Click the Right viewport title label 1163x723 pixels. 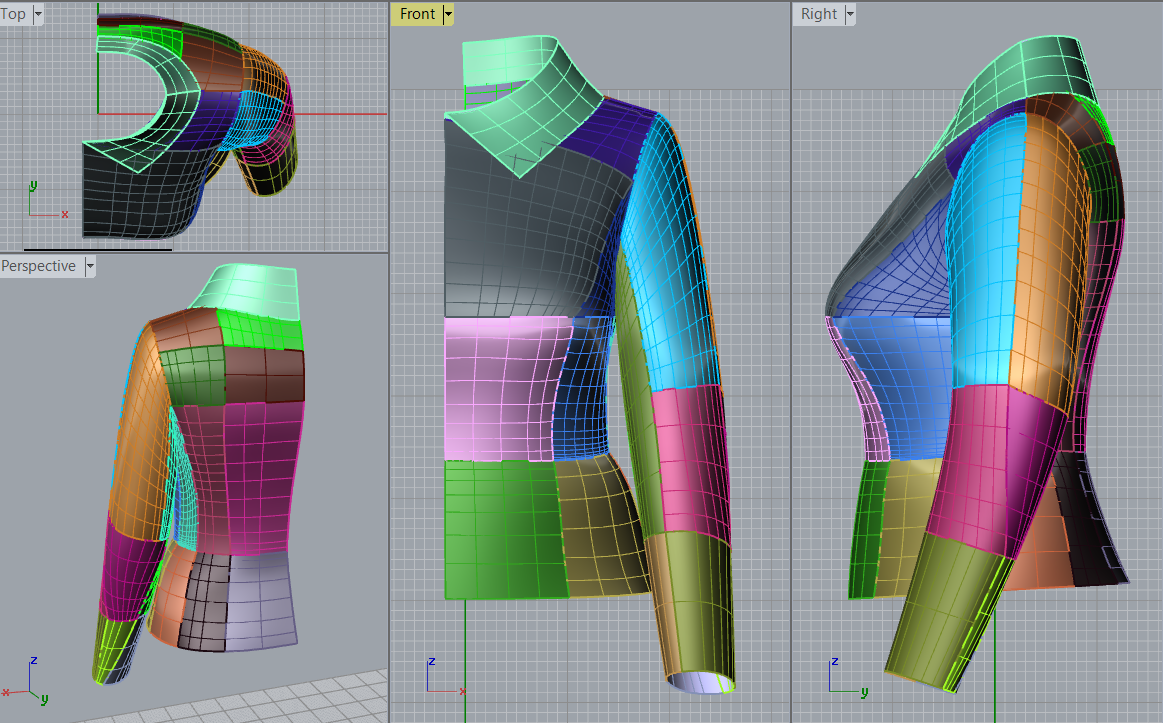[x=818, y=14]
